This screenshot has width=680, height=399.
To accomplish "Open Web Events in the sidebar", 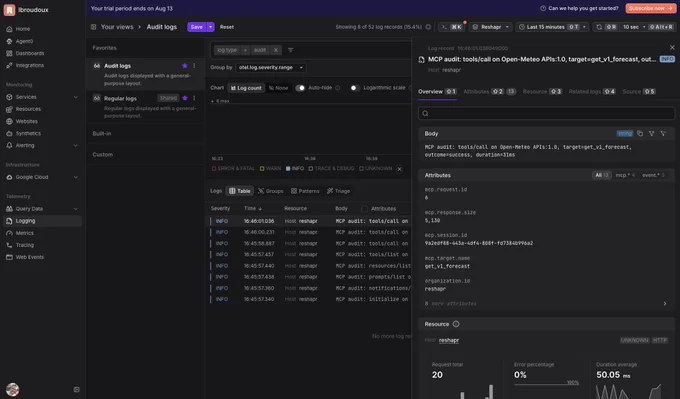I will [x=29, y=257].
